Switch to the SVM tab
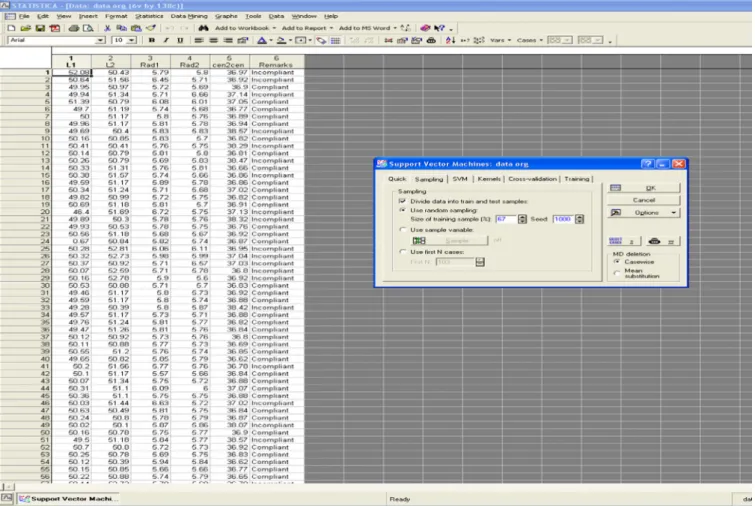The image size is (755, 506). coord(460,179)
